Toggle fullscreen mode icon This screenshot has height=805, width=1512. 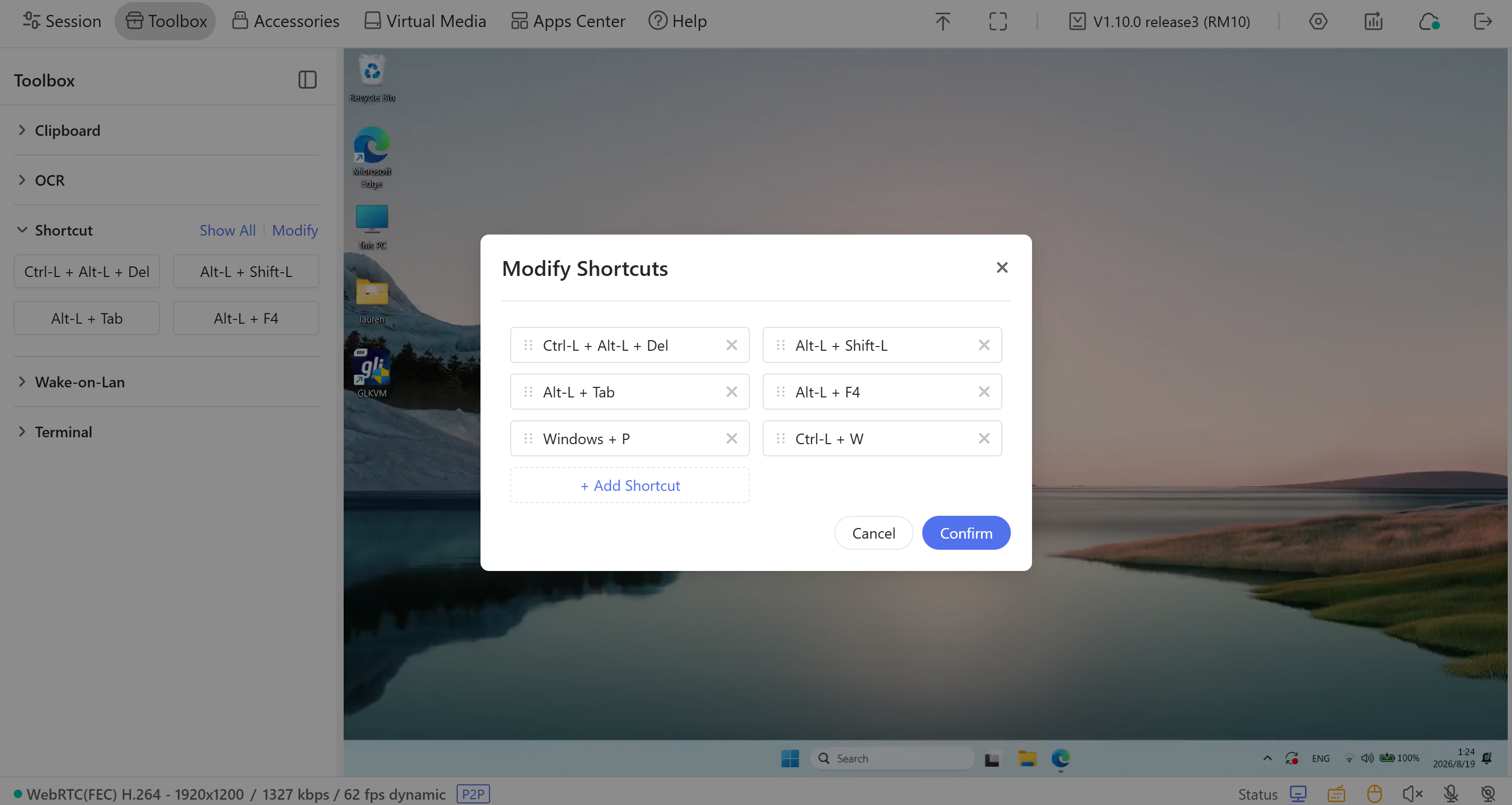(998, 22)
